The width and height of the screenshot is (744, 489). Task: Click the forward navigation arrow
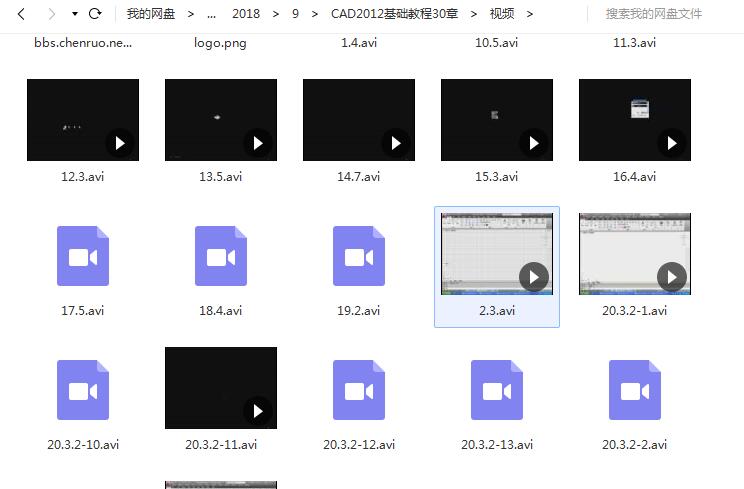pos(49,14)
